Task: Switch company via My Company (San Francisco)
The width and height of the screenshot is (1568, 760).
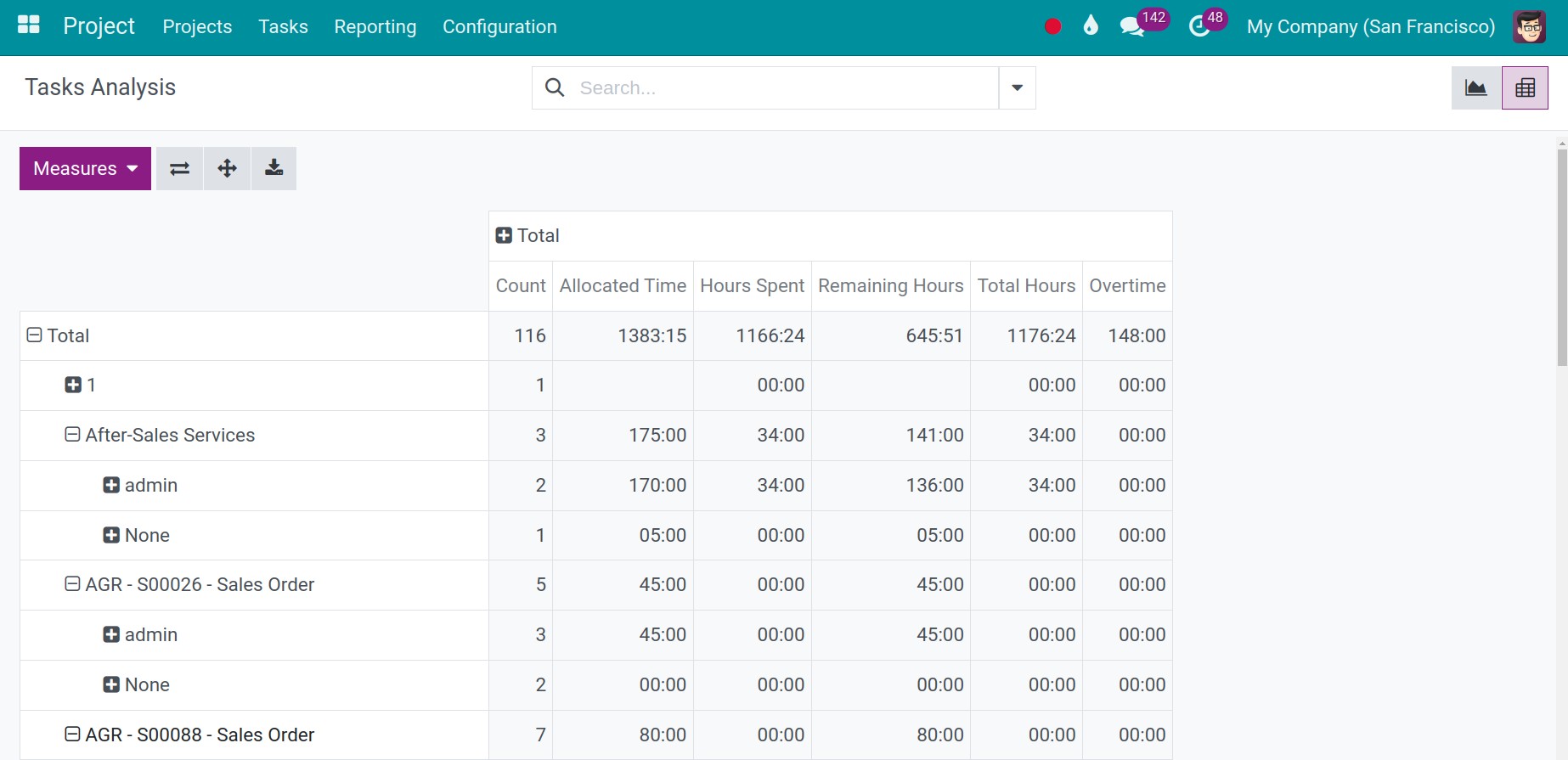Action: (1370, 26)
